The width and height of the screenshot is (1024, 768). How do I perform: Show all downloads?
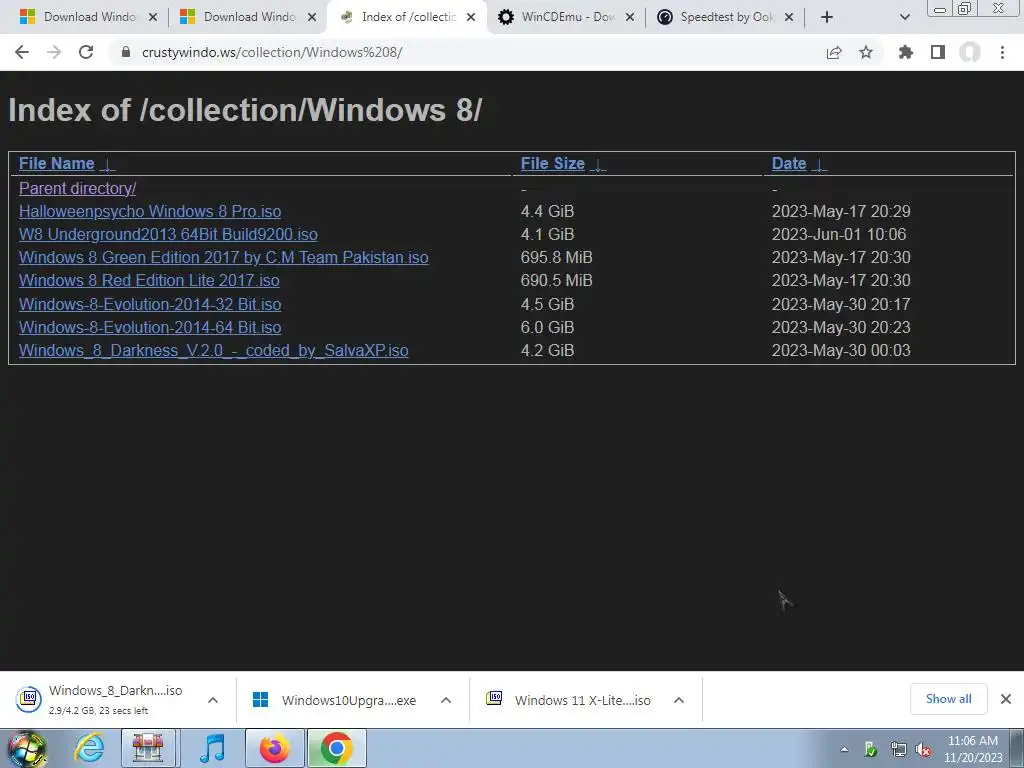(x=948, y=699)
